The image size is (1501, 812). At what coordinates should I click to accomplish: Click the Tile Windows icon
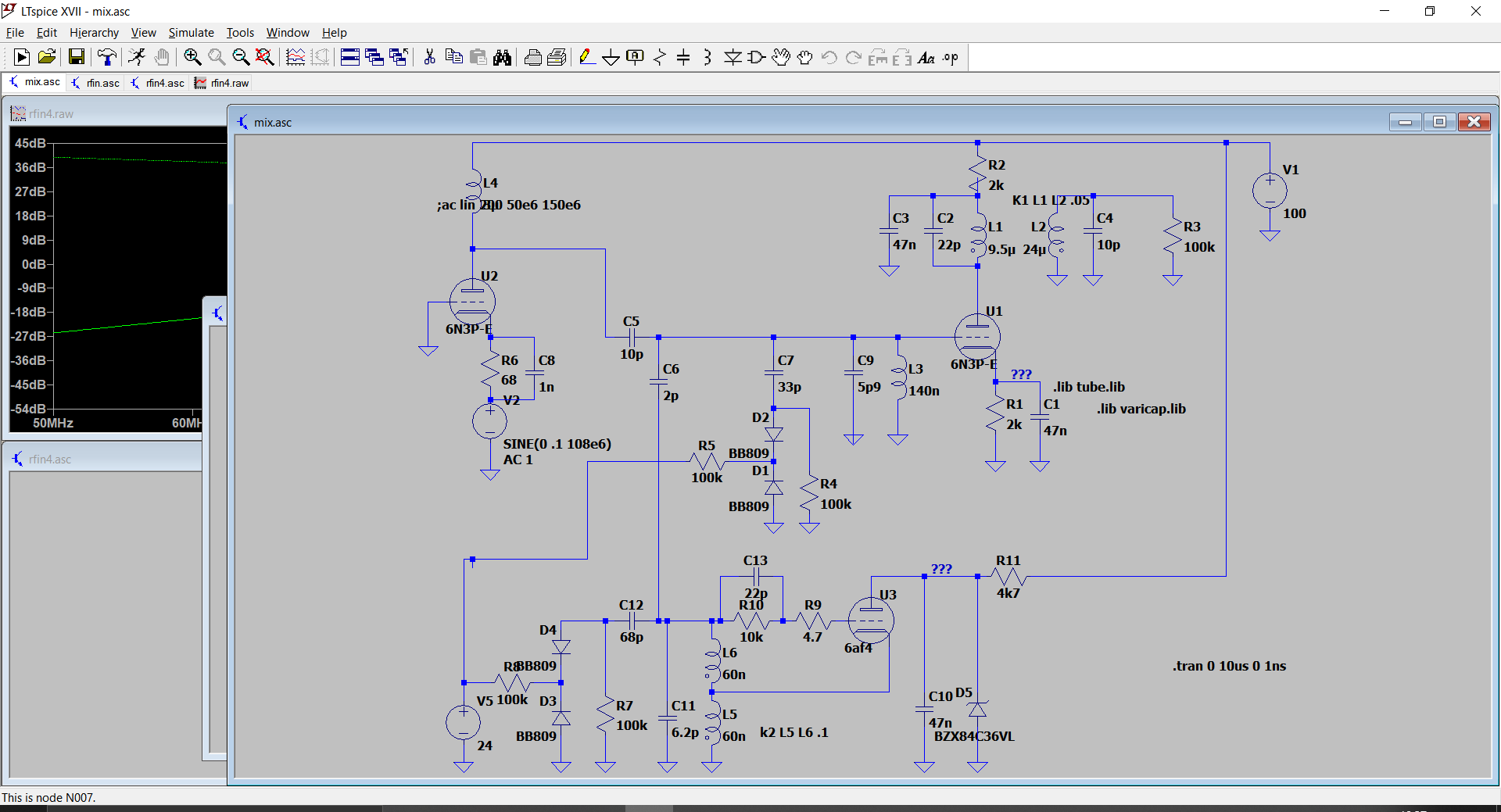pyautogui.click(x=350, y=57)
